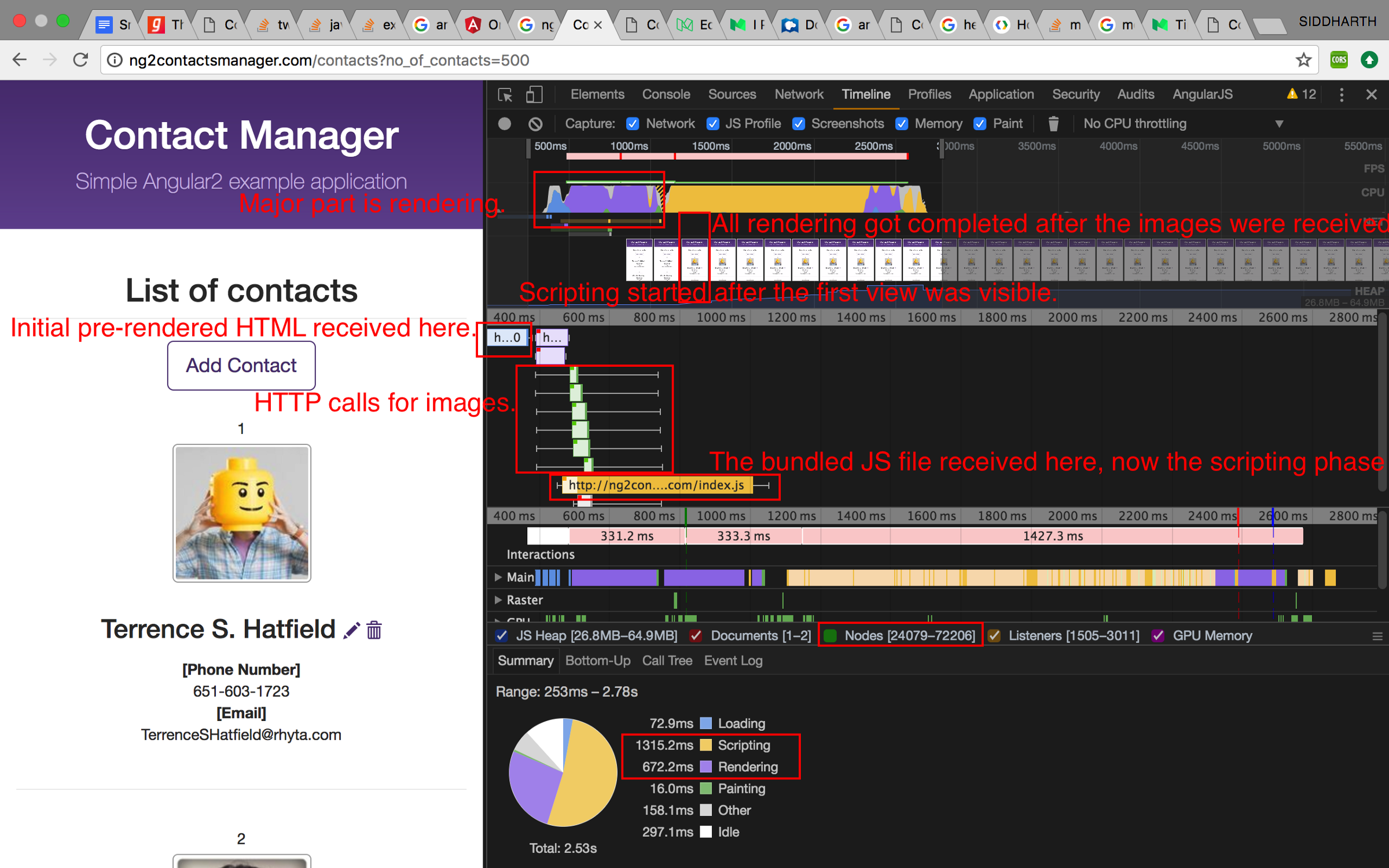Click the record button in Timeline
This screenshot has width=1389, height=868.
[504, 124]
